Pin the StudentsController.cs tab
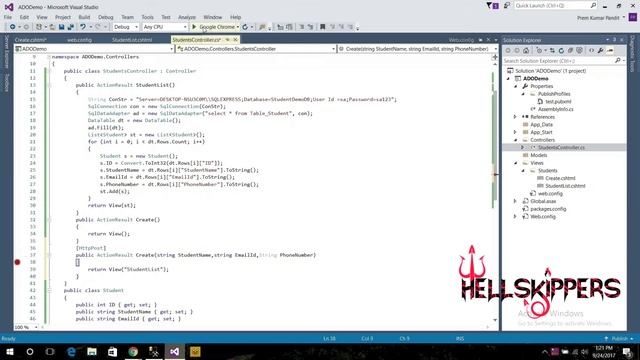The height and width of the screenshot is (360, 640). (x=228, y=40)
